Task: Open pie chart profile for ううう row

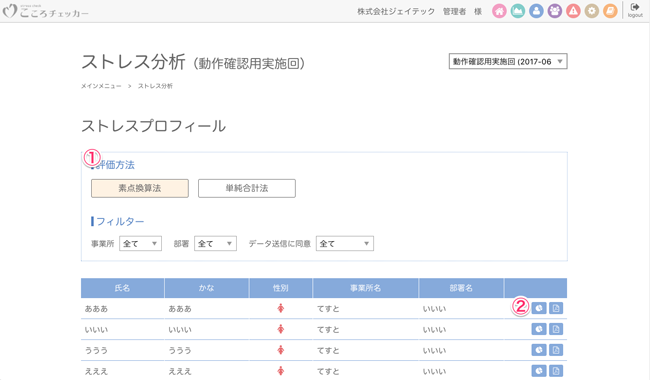Action: click(x=539, y=350)
